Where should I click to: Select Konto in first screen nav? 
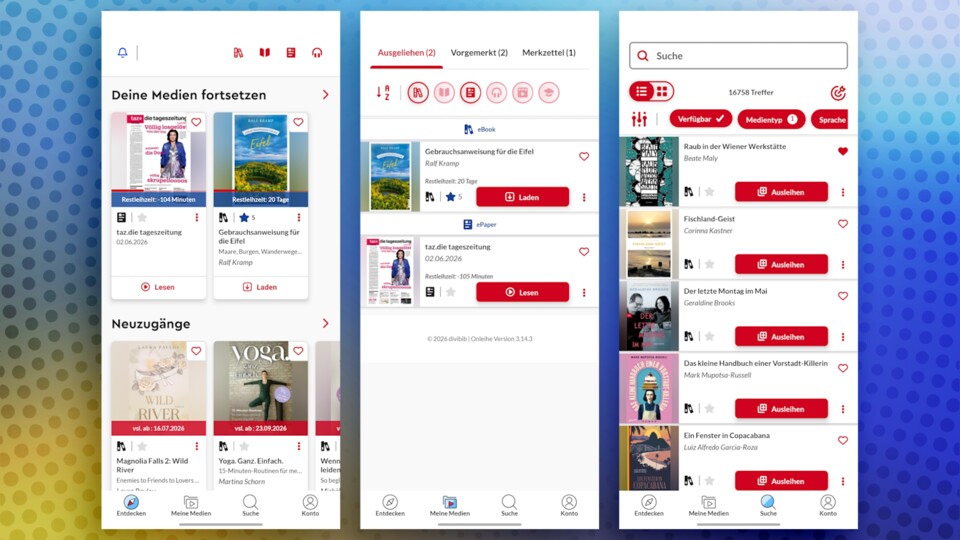tap(310, 506)
